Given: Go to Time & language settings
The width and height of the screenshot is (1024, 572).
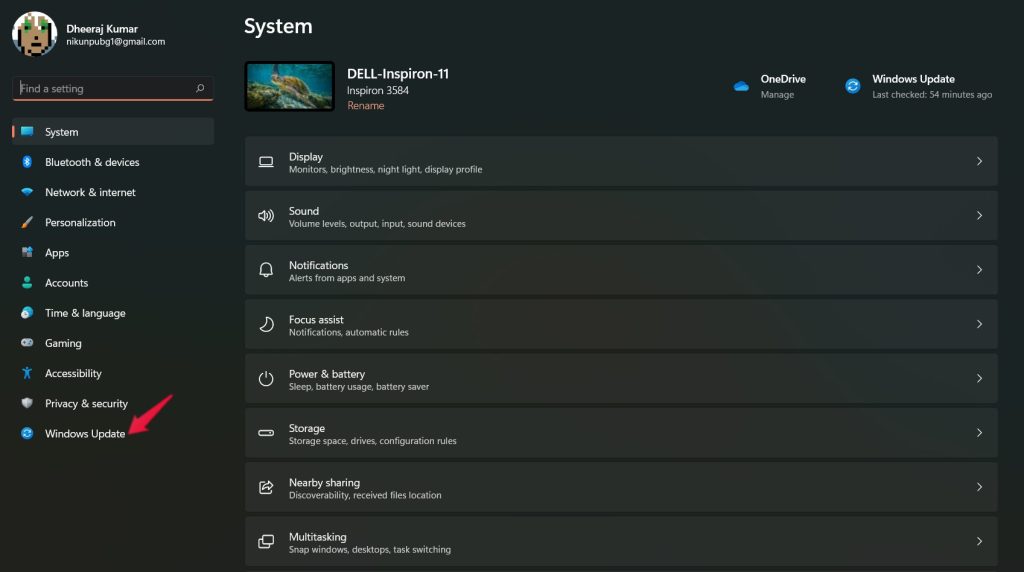Looking at the screenshot, I should tap(85, 313).
